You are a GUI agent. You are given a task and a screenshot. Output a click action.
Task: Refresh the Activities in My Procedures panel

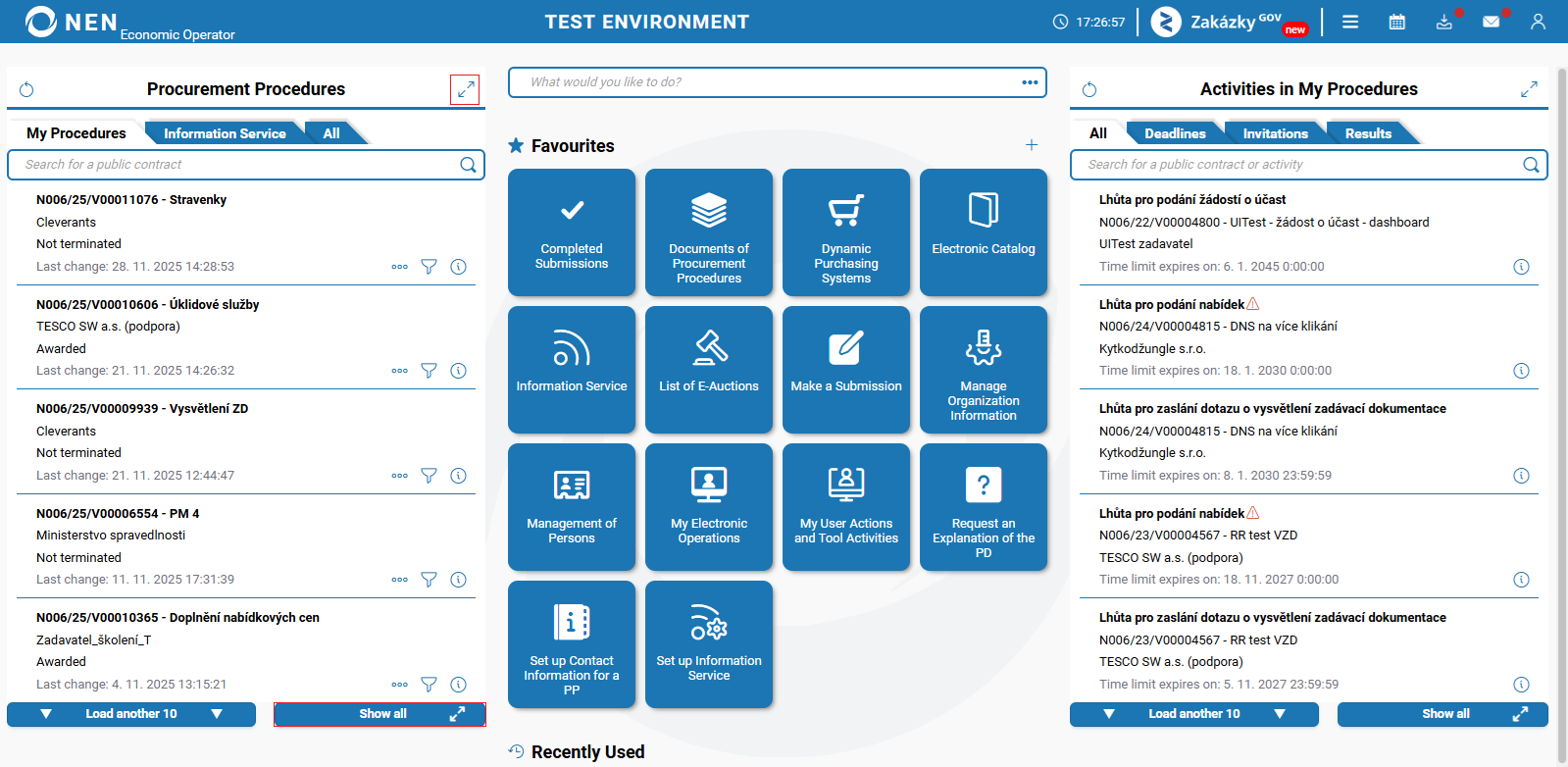1089,89
